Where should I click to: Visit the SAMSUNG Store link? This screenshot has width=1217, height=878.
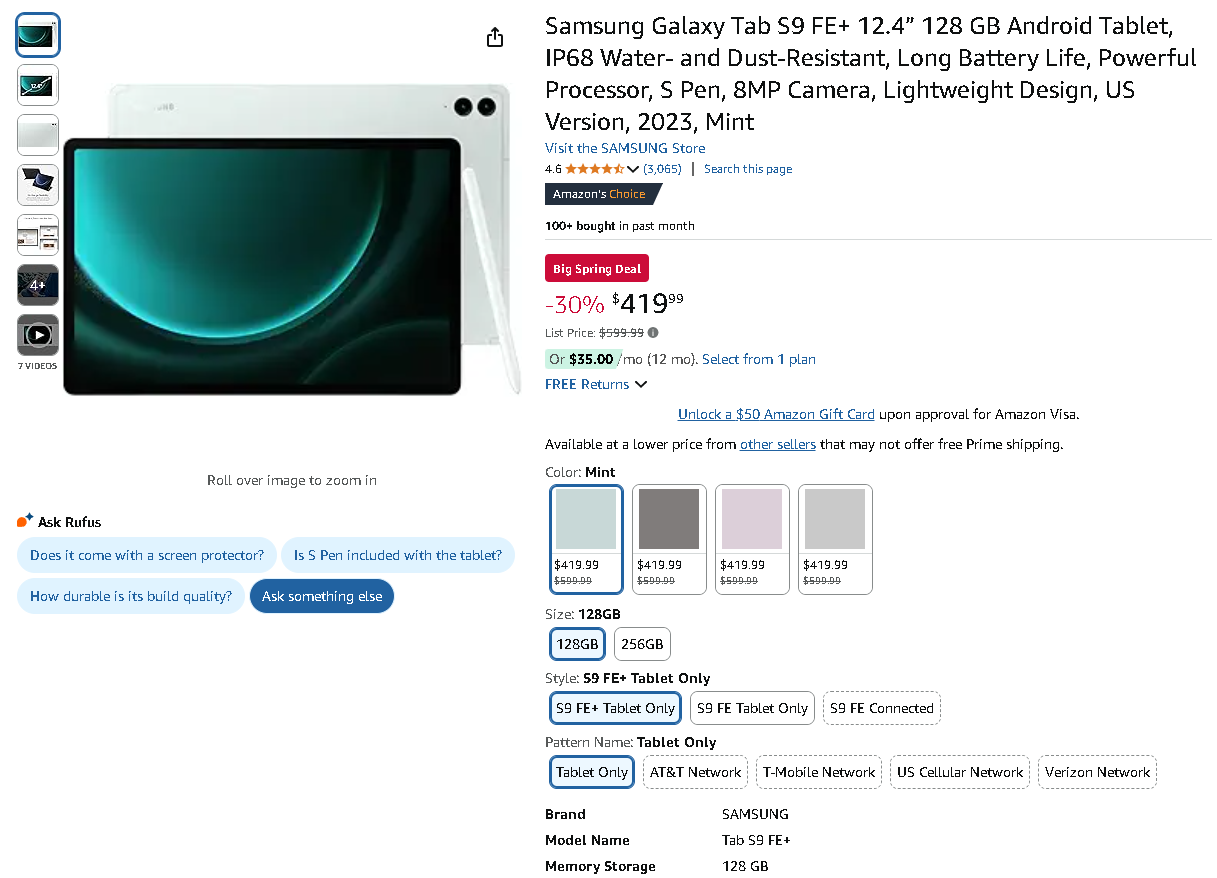point(624,147)
